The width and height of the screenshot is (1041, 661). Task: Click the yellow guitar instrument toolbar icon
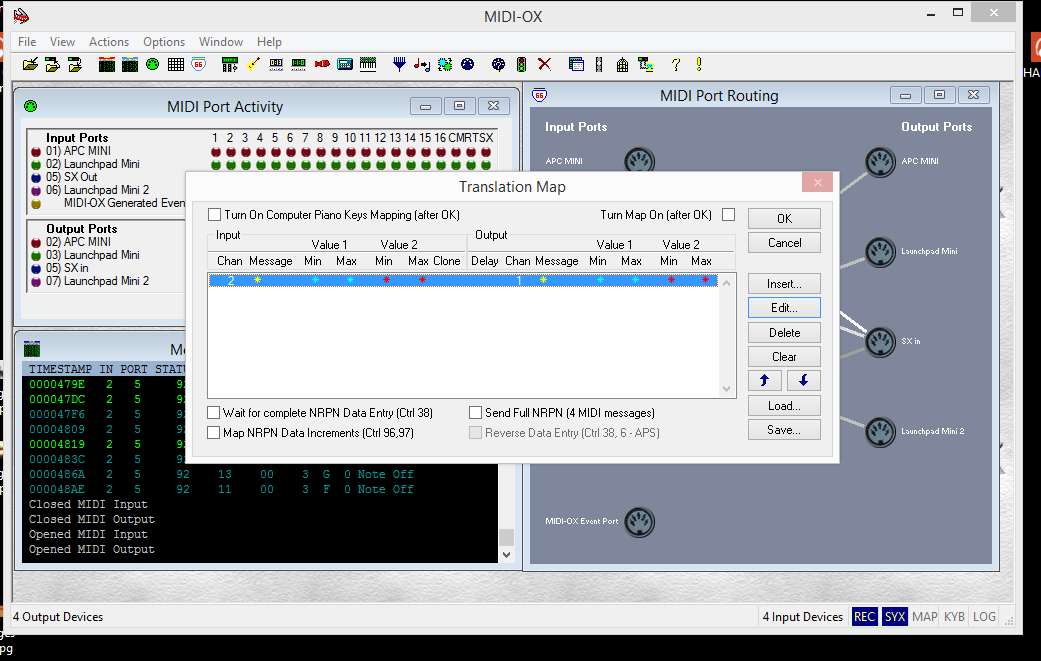pos(253,64)
